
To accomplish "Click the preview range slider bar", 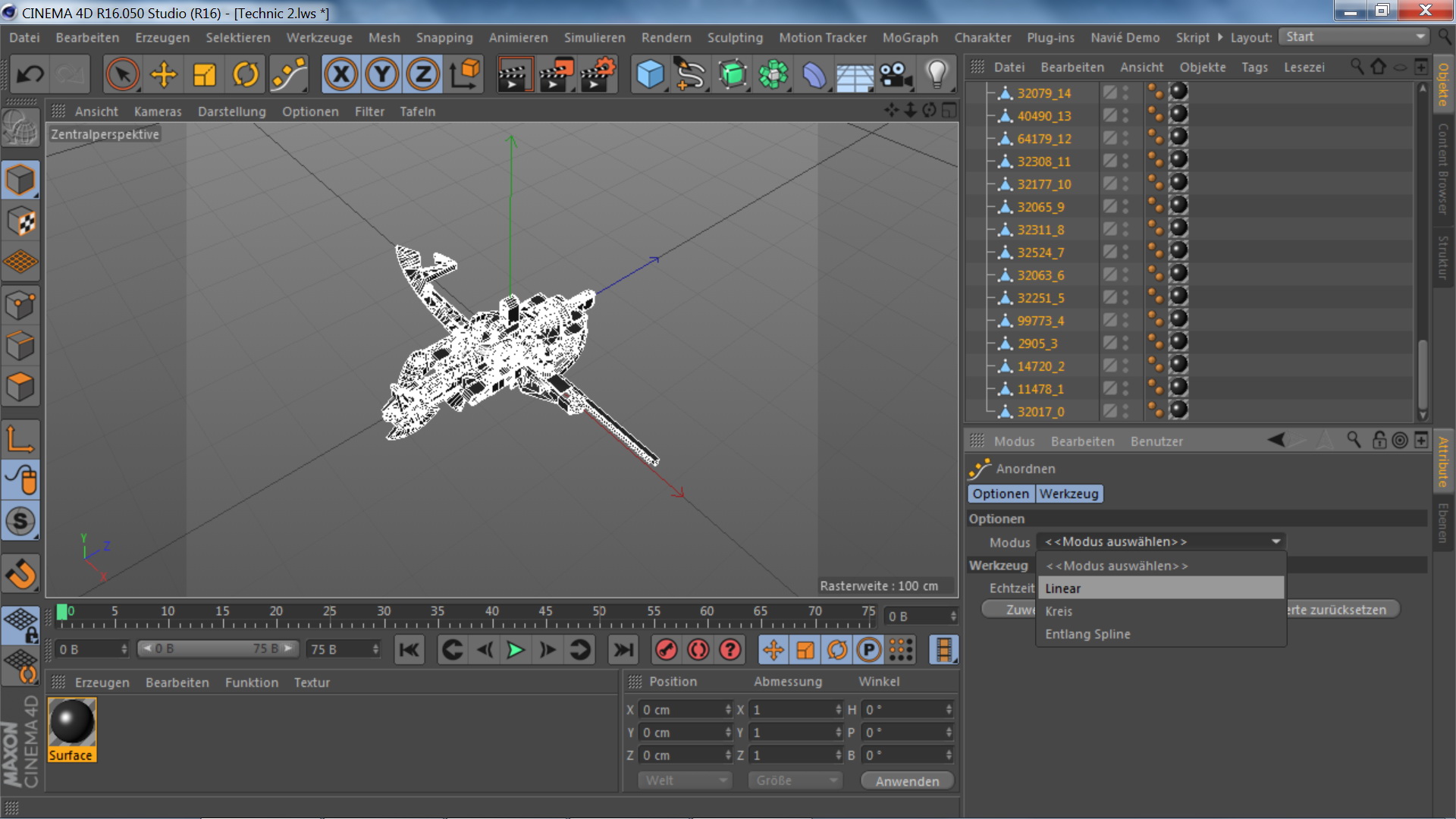I will tap(218, 649).
